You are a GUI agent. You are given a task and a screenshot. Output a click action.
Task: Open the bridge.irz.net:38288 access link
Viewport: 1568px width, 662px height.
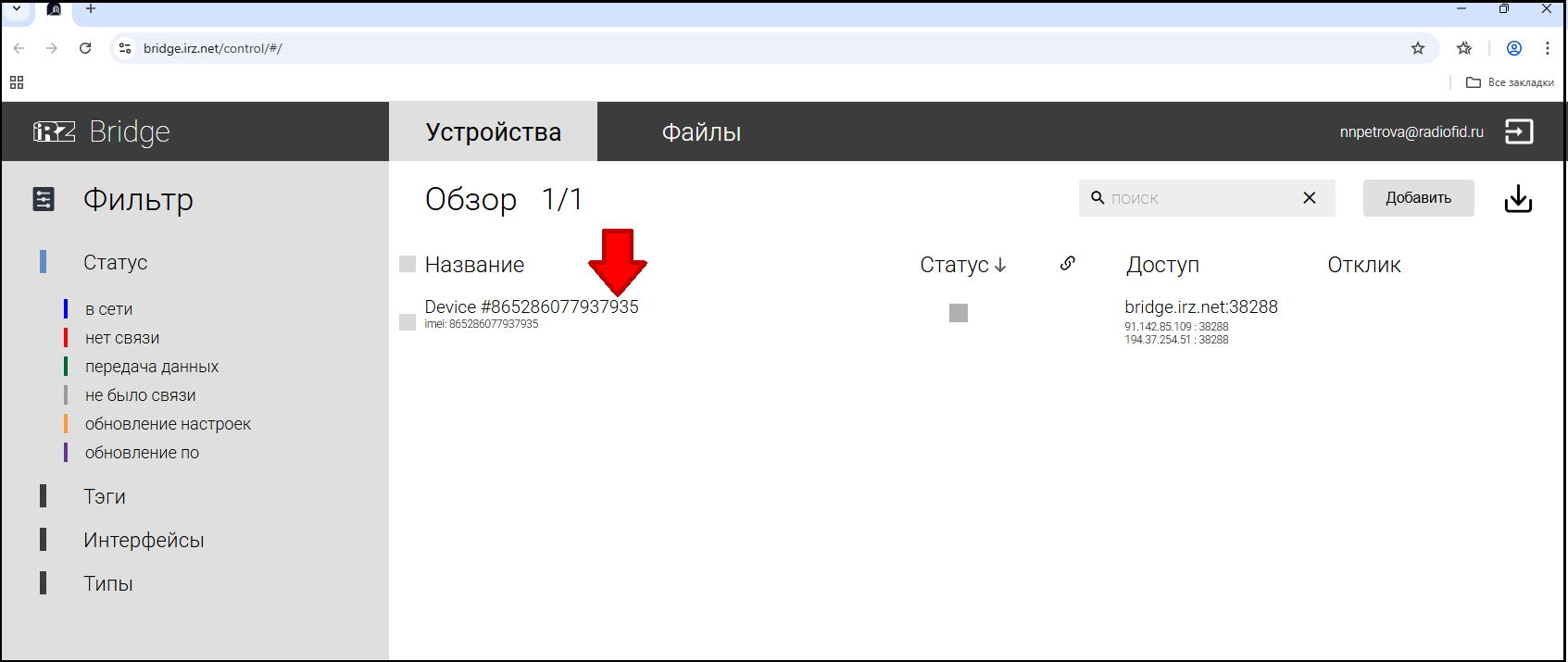pos(1200,307)
